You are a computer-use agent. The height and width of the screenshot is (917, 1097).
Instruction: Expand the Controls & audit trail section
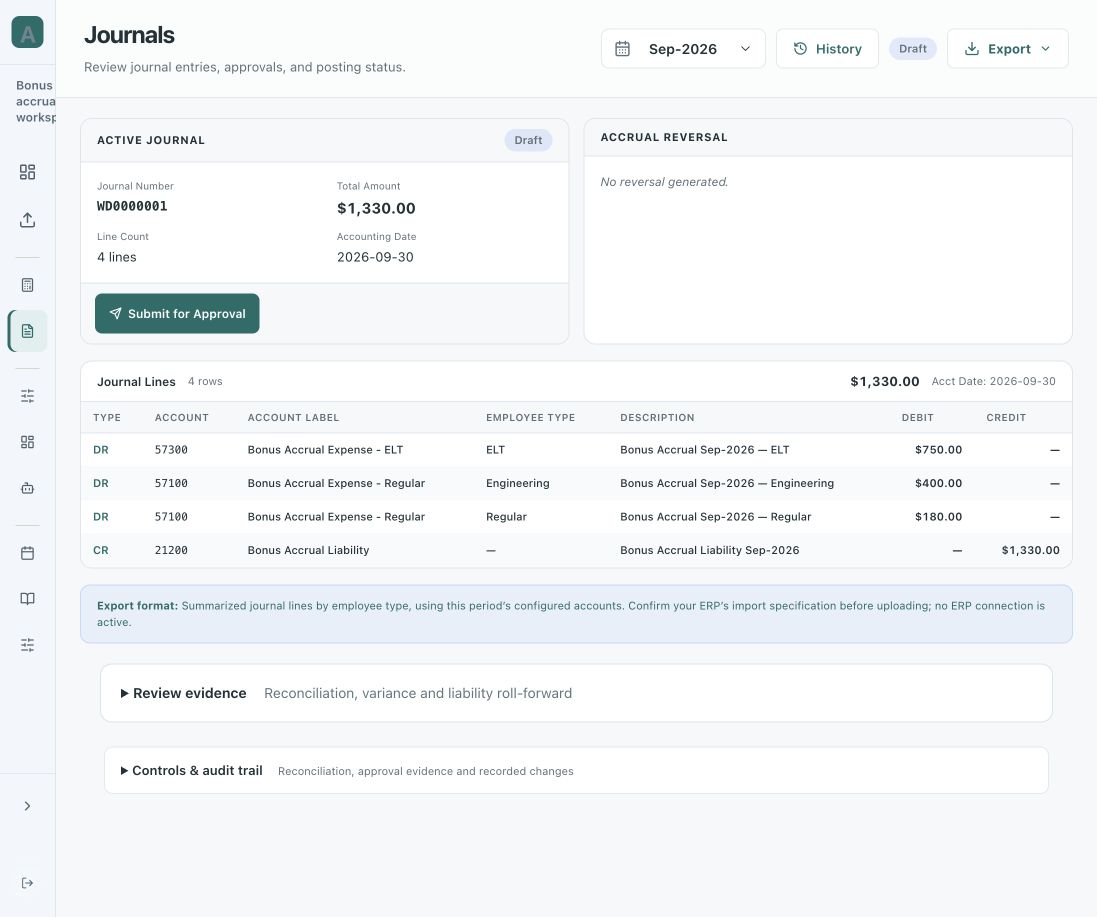coord(576,770)
